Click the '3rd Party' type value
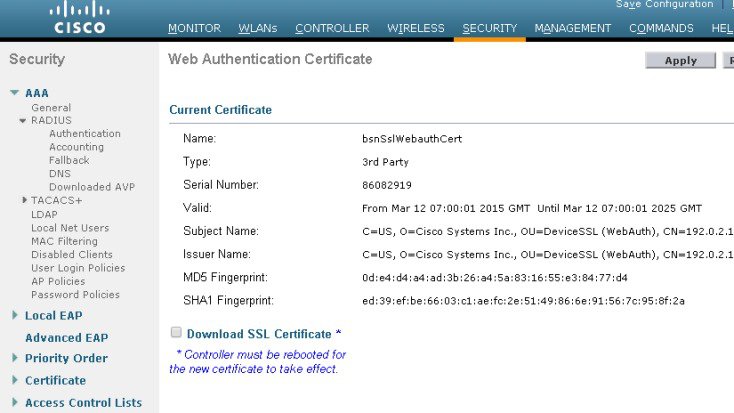 (385, 162)
